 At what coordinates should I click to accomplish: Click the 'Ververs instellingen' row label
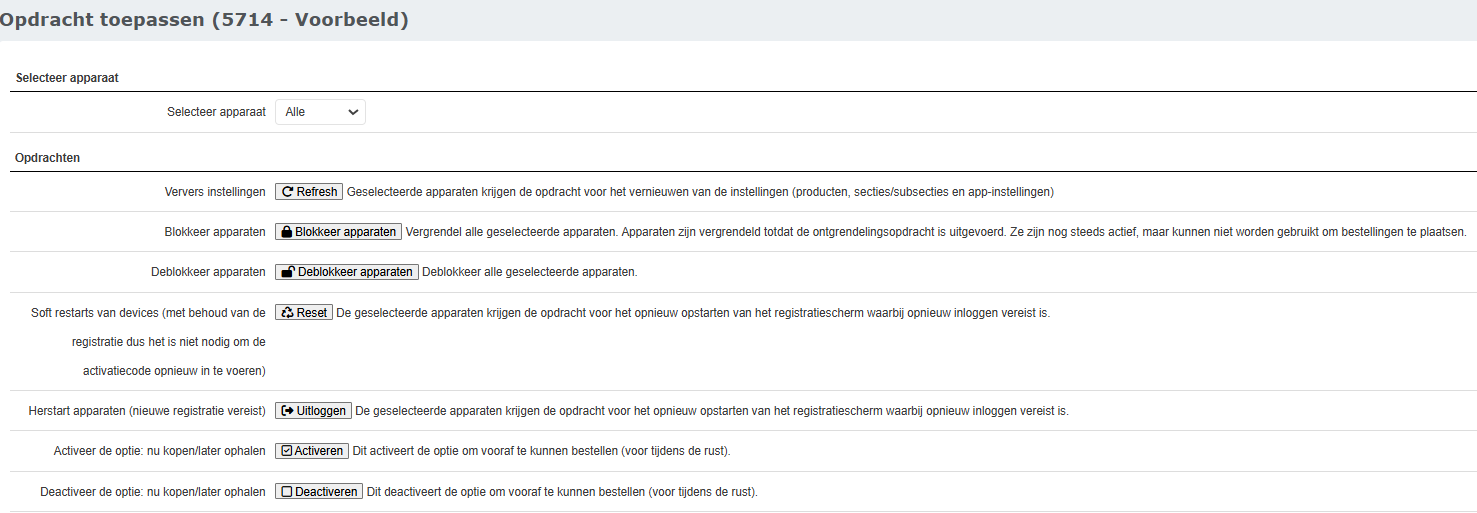pos(215,192)
